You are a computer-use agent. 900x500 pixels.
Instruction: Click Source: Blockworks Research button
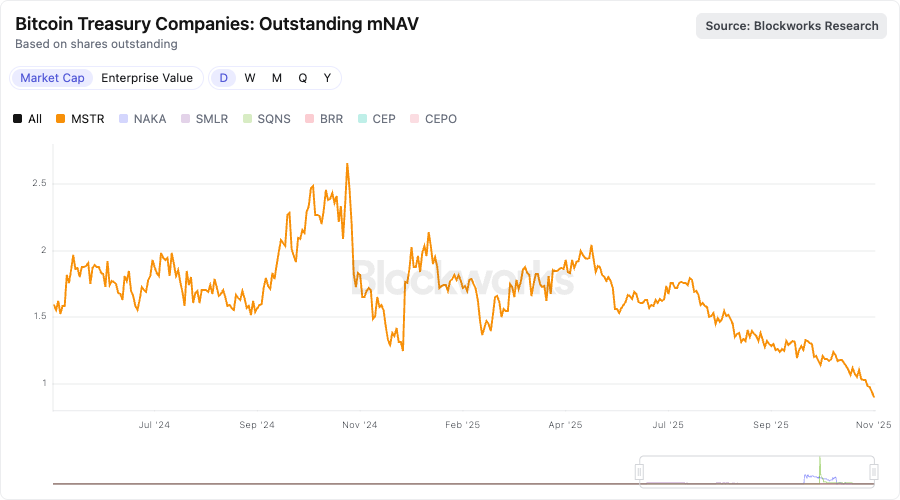792,26
